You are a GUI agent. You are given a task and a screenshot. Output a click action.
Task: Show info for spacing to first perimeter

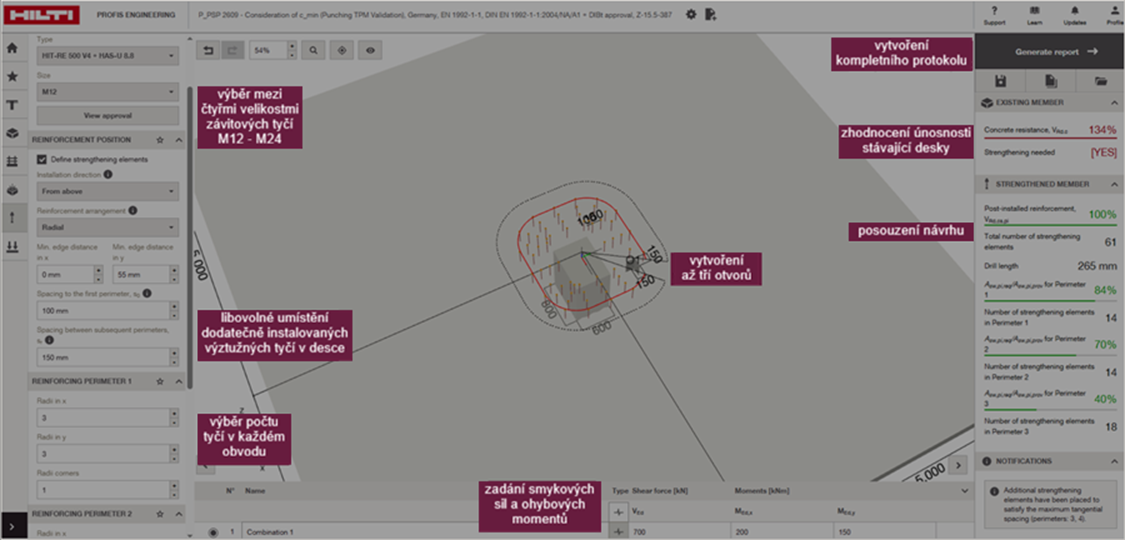(x=147, y=293)
